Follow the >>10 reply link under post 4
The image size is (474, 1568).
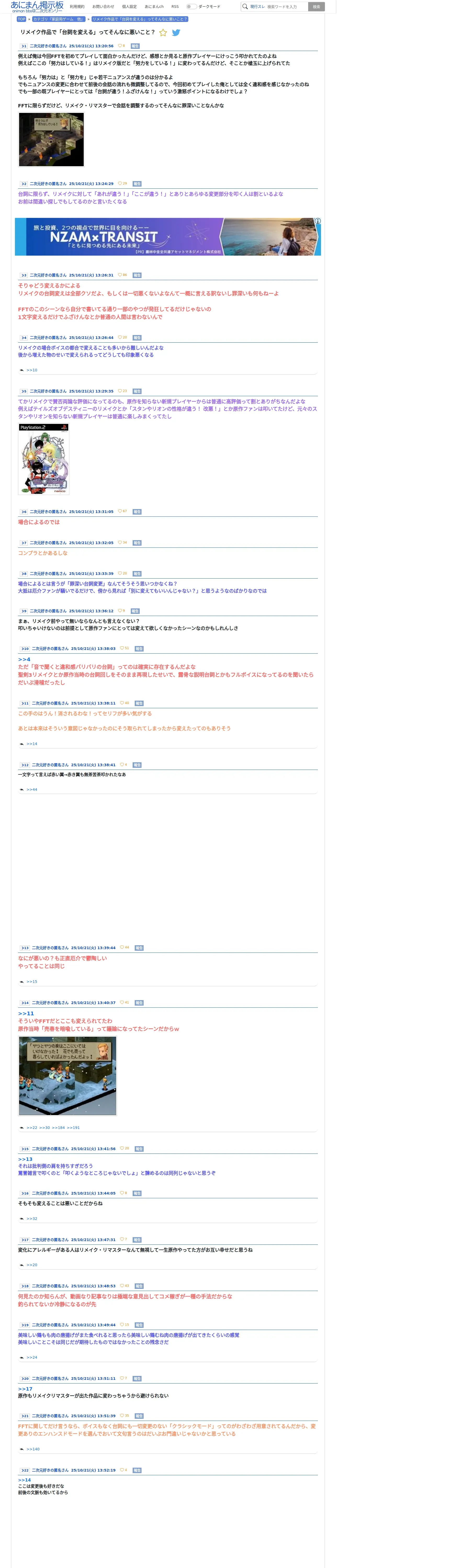[x=32, y=370]
